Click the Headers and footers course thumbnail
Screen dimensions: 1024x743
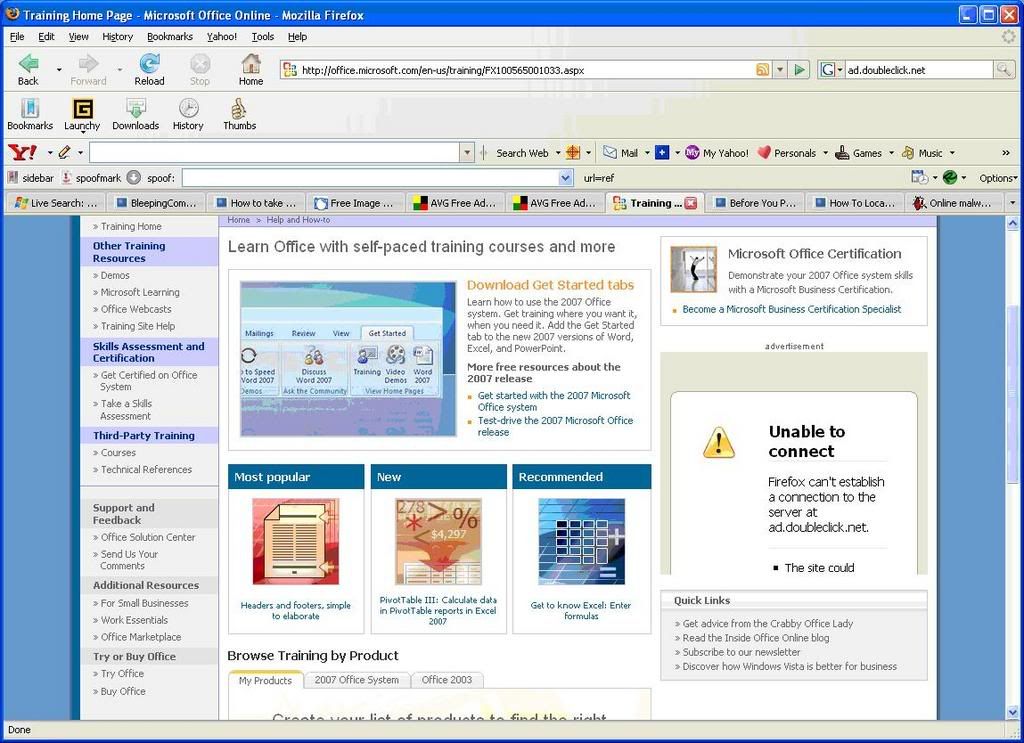(295, 541)
